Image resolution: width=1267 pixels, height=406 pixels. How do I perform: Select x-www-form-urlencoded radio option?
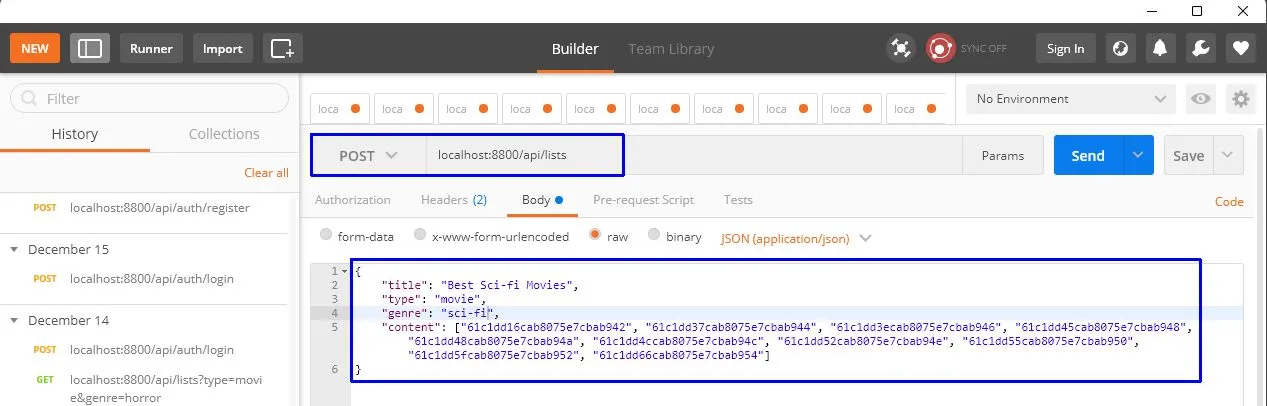418,236
